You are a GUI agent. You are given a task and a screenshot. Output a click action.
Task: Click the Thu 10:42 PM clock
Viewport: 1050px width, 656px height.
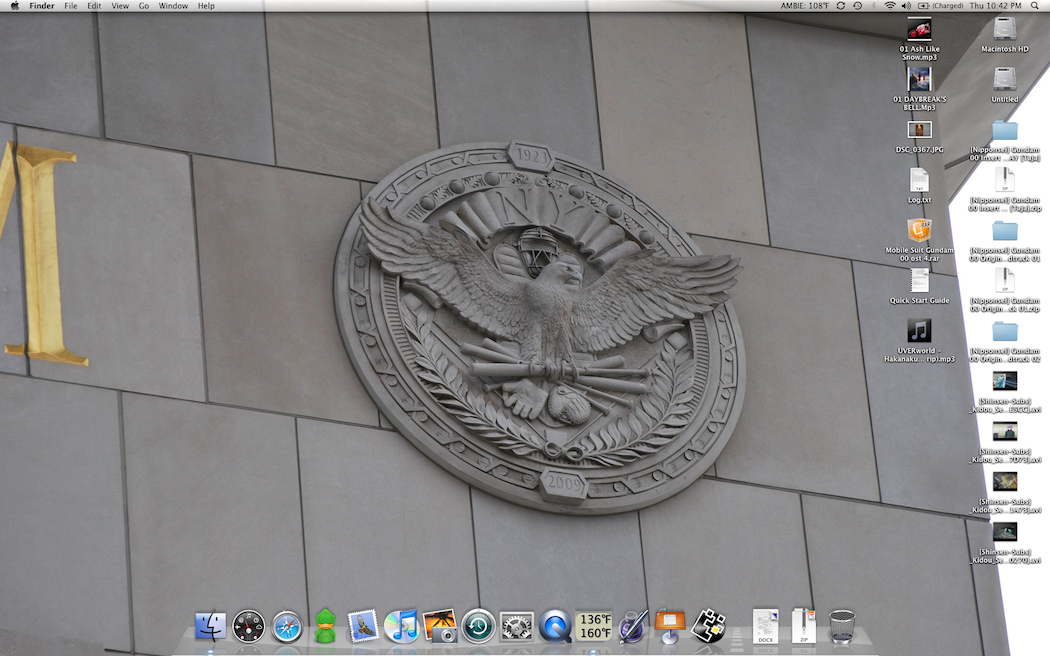click(996, 5)
